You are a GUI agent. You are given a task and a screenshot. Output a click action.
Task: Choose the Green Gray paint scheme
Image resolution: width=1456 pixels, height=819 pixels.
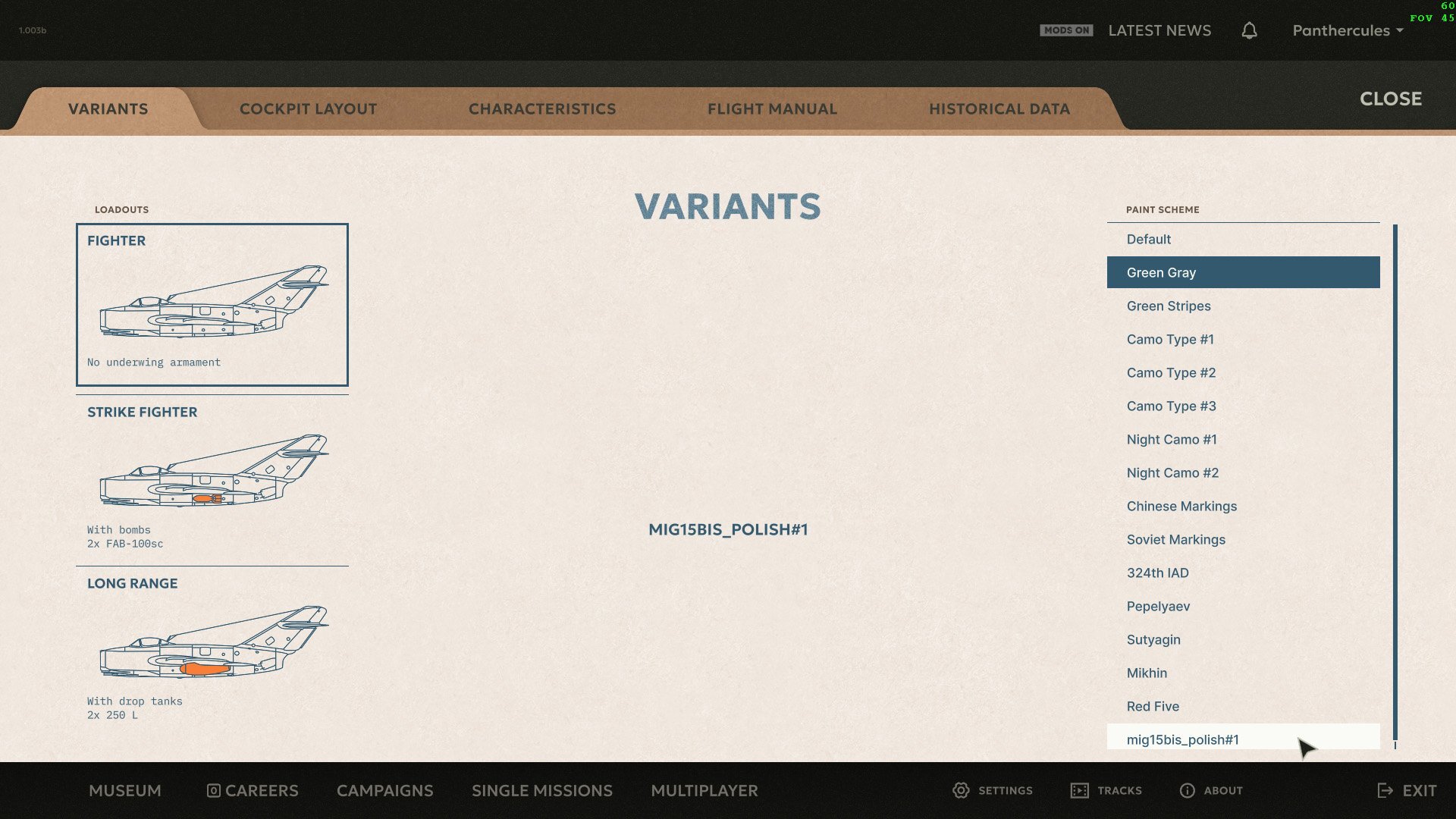pyautogui.click(x=1244, y=272)
